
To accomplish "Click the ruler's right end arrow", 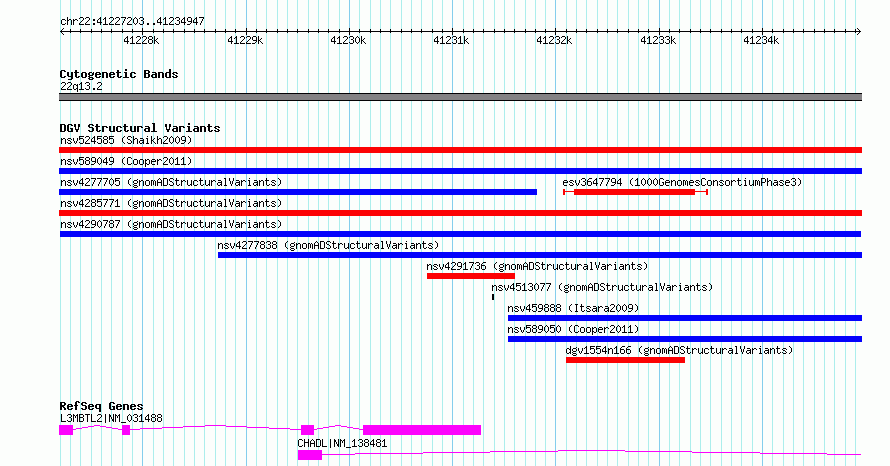I will [859, 32].
